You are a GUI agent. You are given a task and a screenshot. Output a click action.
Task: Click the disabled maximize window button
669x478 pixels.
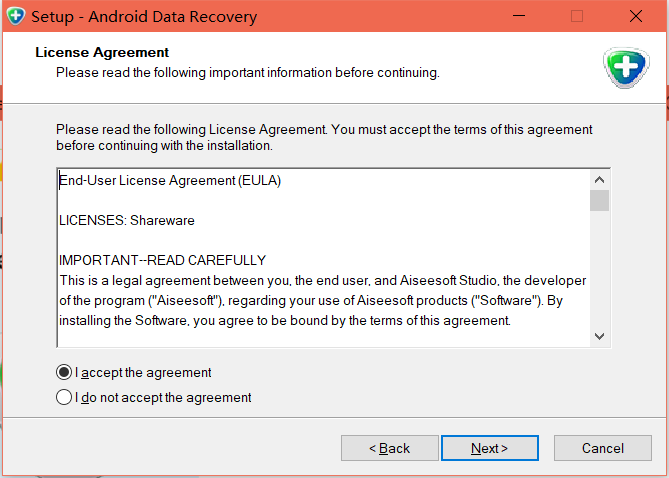tap(577, 16)
